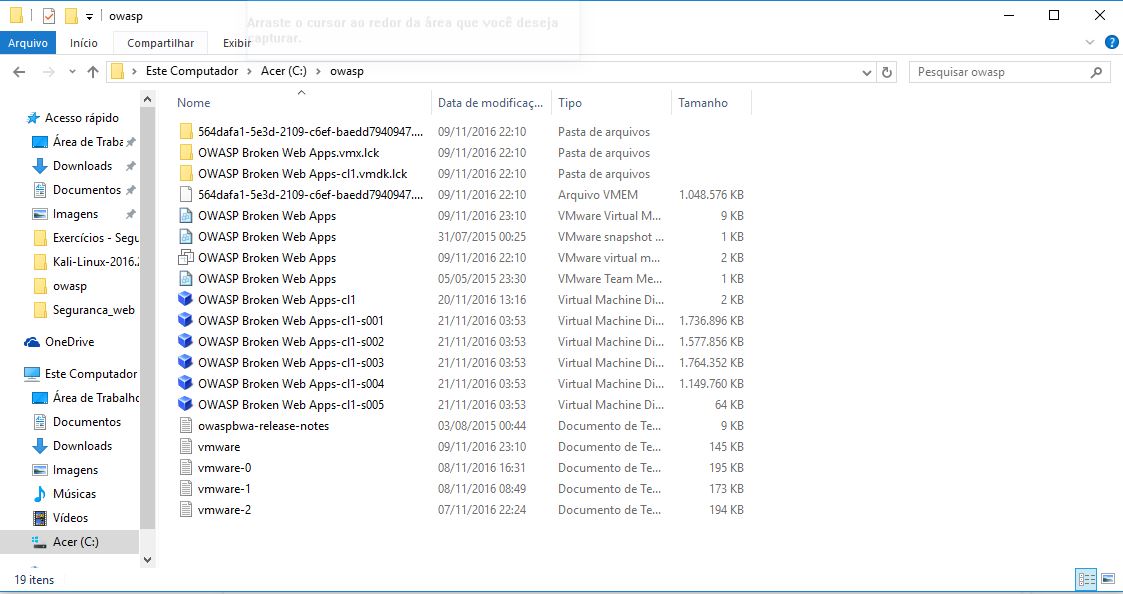Click the search magnifier icon
Screen dimensions: 1123x594
1096,72
